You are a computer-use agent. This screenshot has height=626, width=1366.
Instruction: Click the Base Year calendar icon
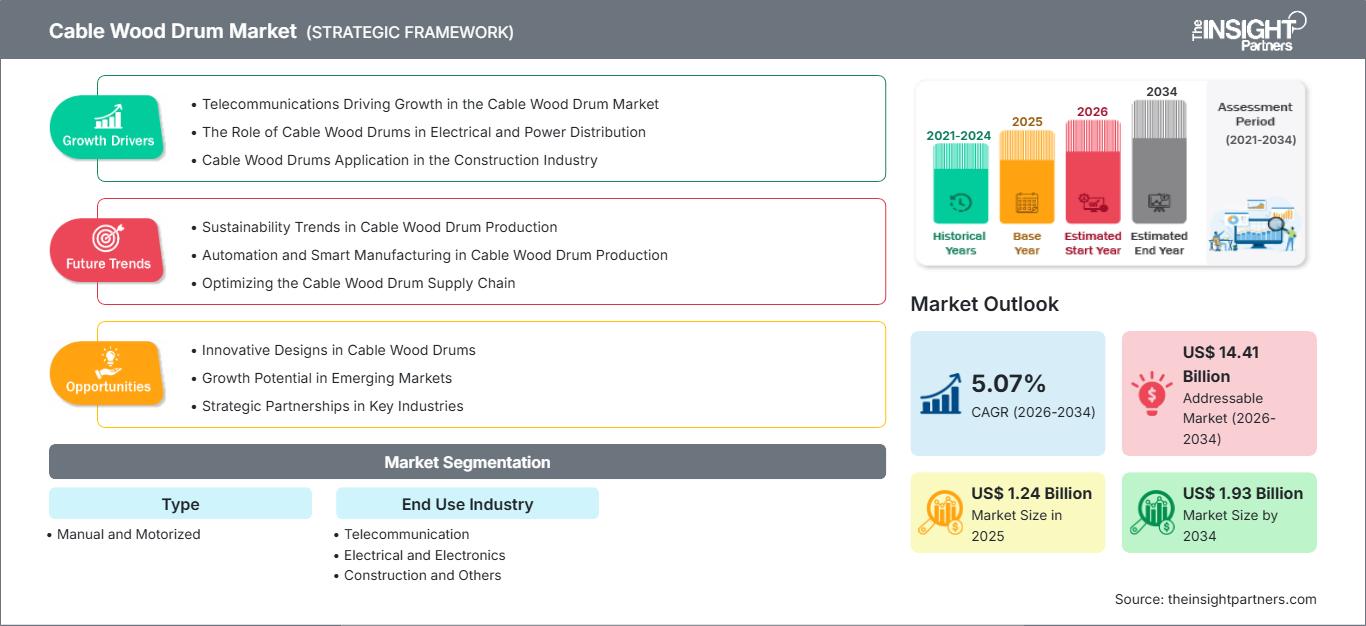pyautogui.click(x=1027, y=203)
